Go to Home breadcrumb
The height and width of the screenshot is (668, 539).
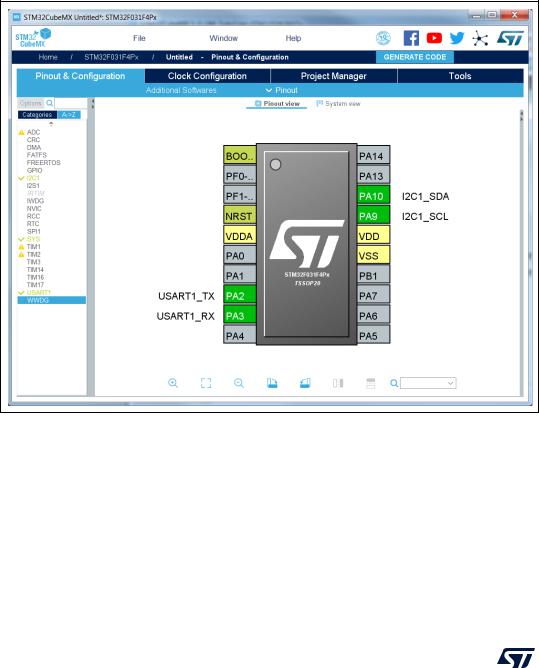[x=48, y=57]
